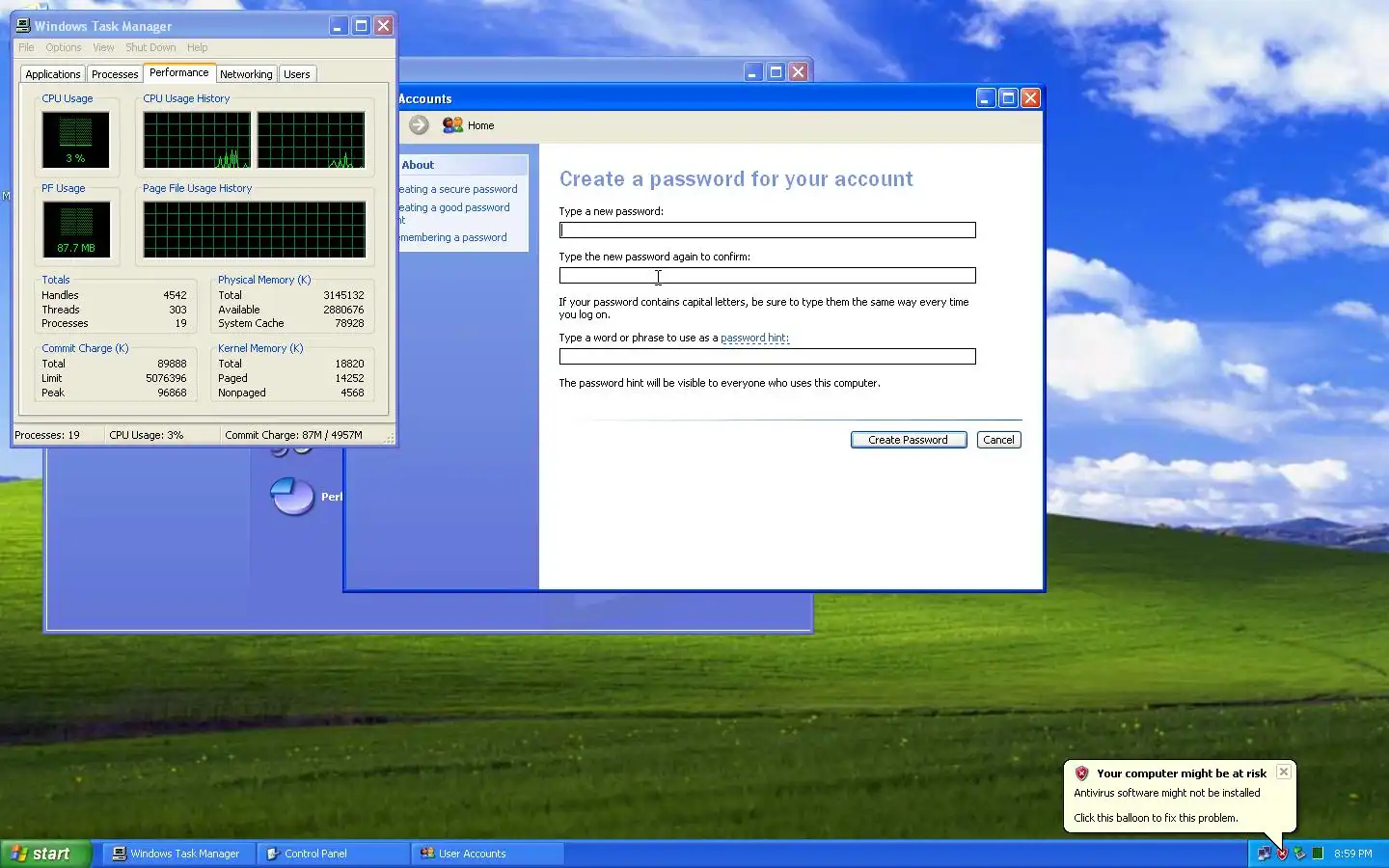This screenshot has height=868, width=1389.
Task: Focus the 'Type a new password' field
Action: 767,230
